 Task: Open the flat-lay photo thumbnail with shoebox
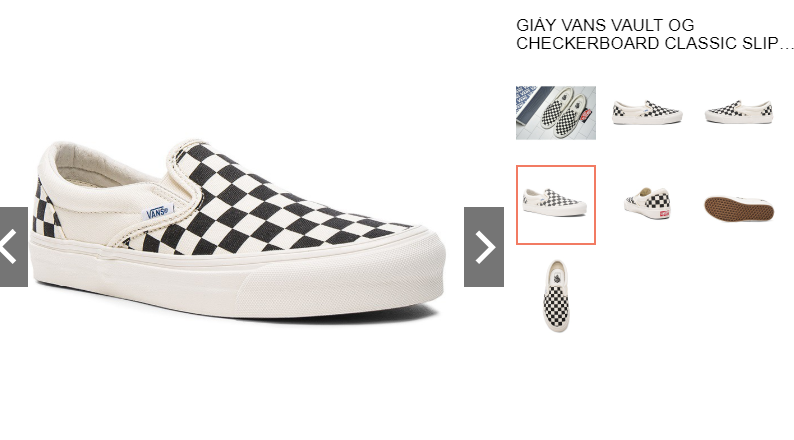click(x=555, y=112)
